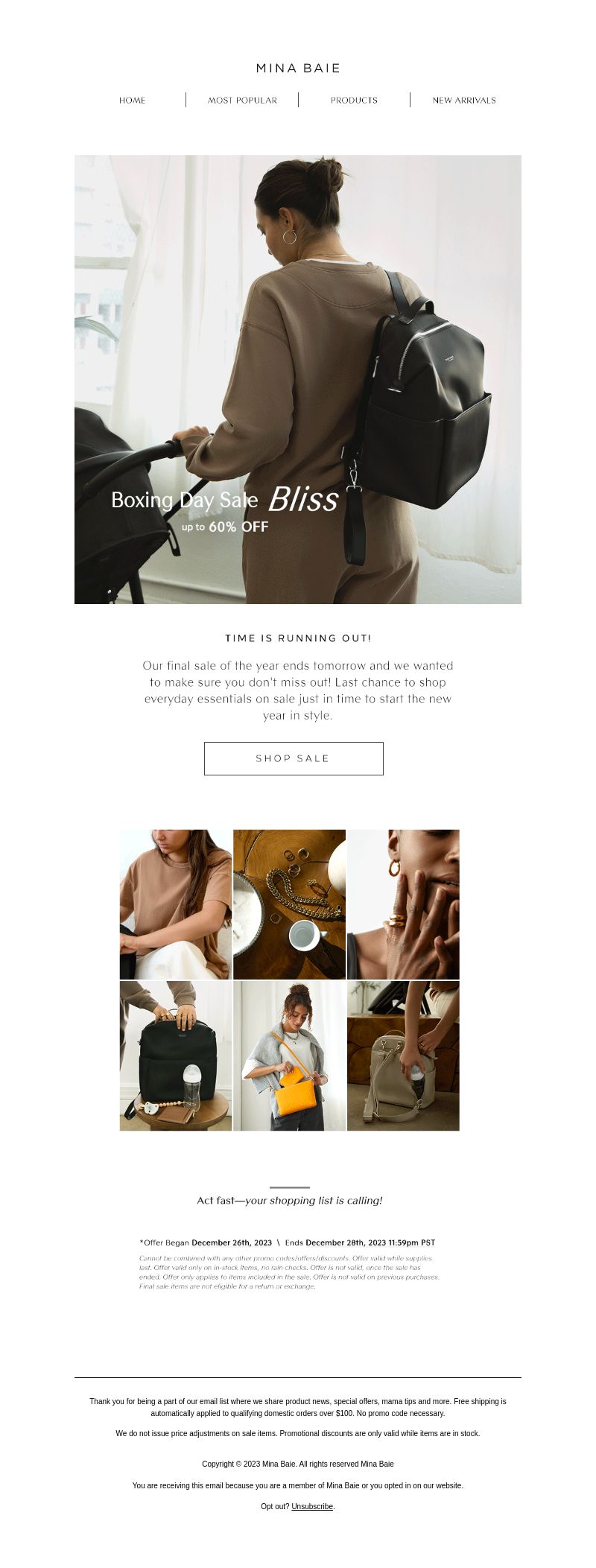596x1568 pixels.
Task: Go to MOST POPULAR menu item
Action: coord(242,101)
